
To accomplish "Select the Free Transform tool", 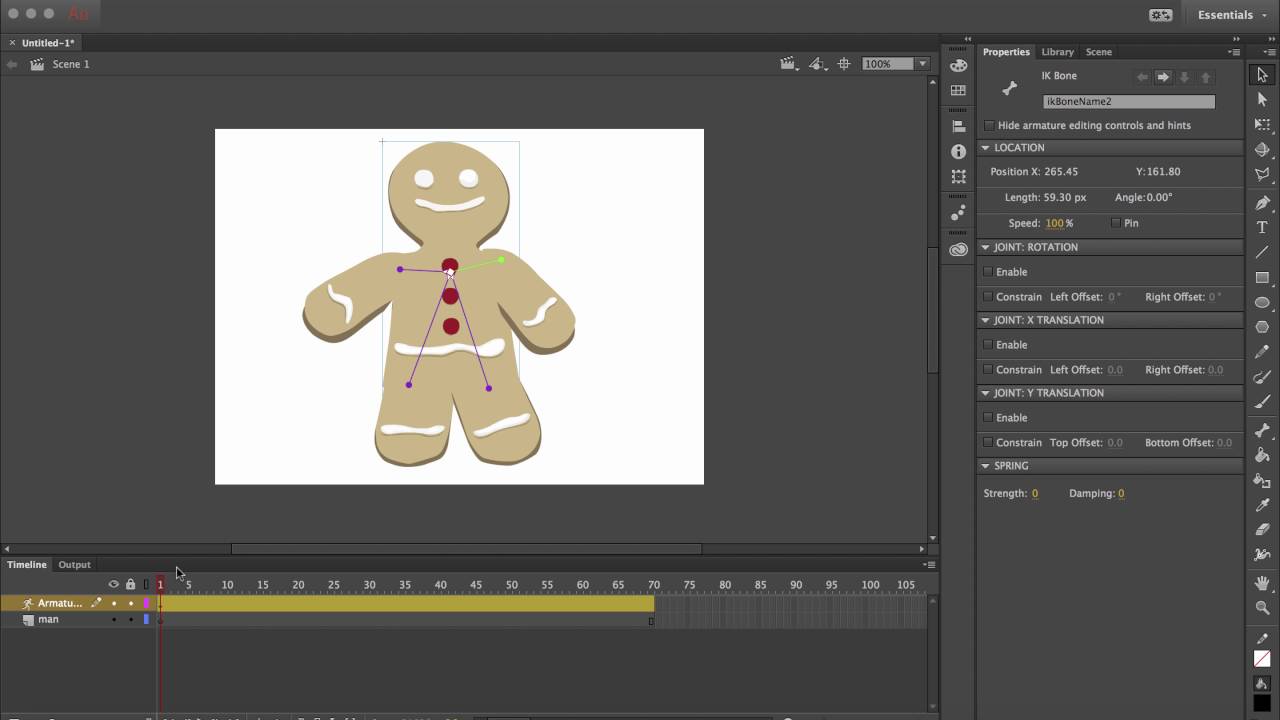I will (x=1262, y=125).
